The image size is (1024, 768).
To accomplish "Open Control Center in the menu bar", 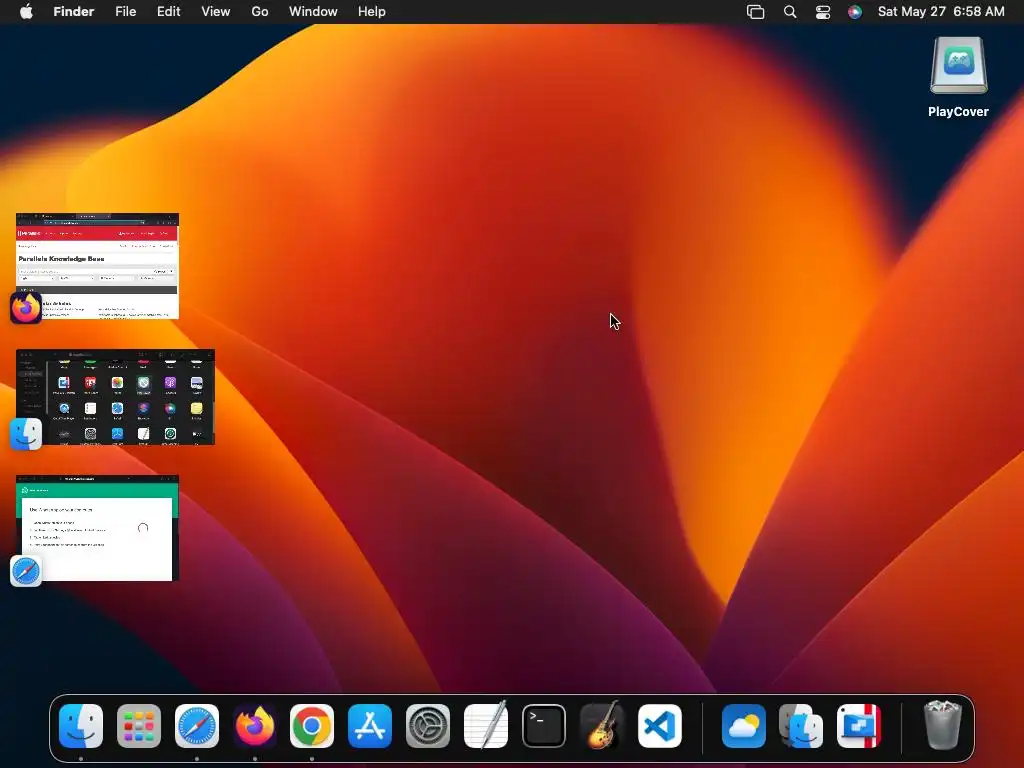I will coord(823,12).
